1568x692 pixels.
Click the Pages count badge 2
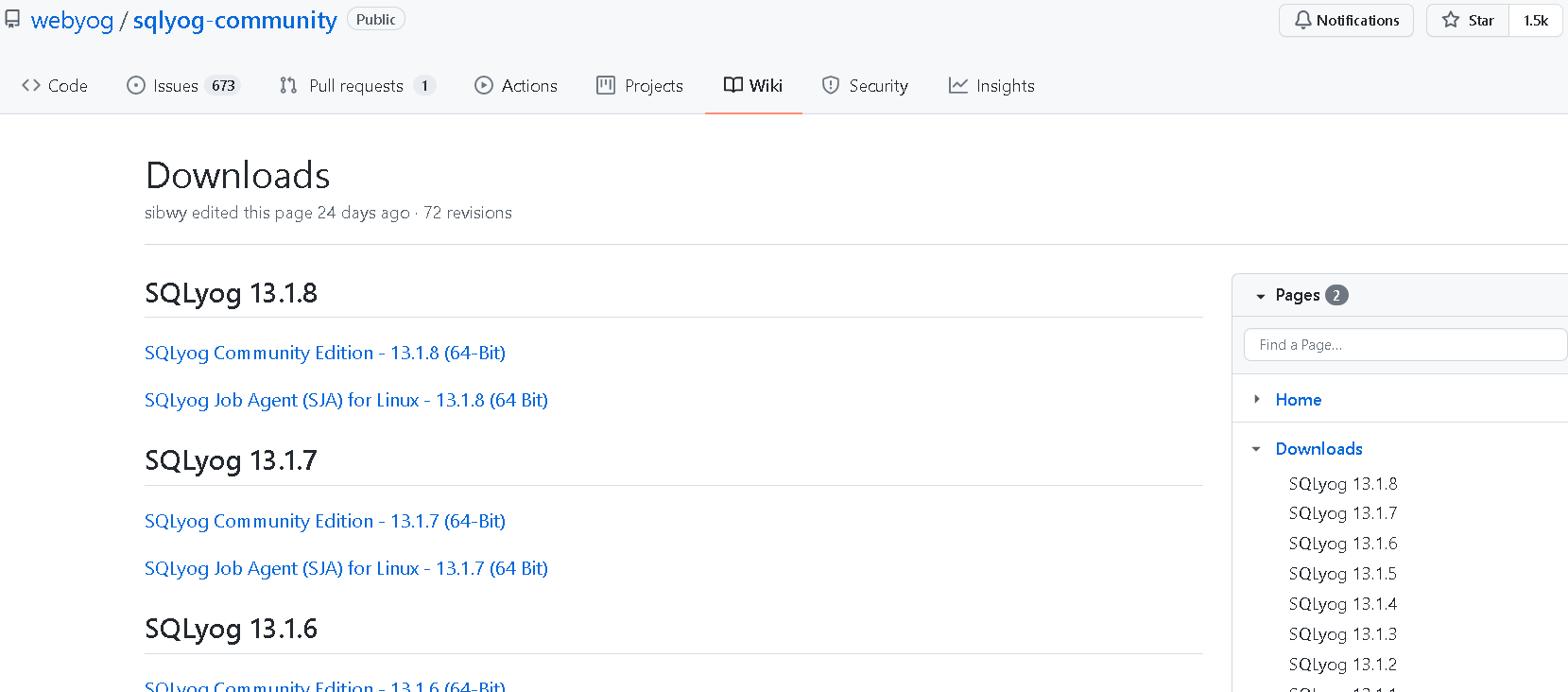[1336, 295]
